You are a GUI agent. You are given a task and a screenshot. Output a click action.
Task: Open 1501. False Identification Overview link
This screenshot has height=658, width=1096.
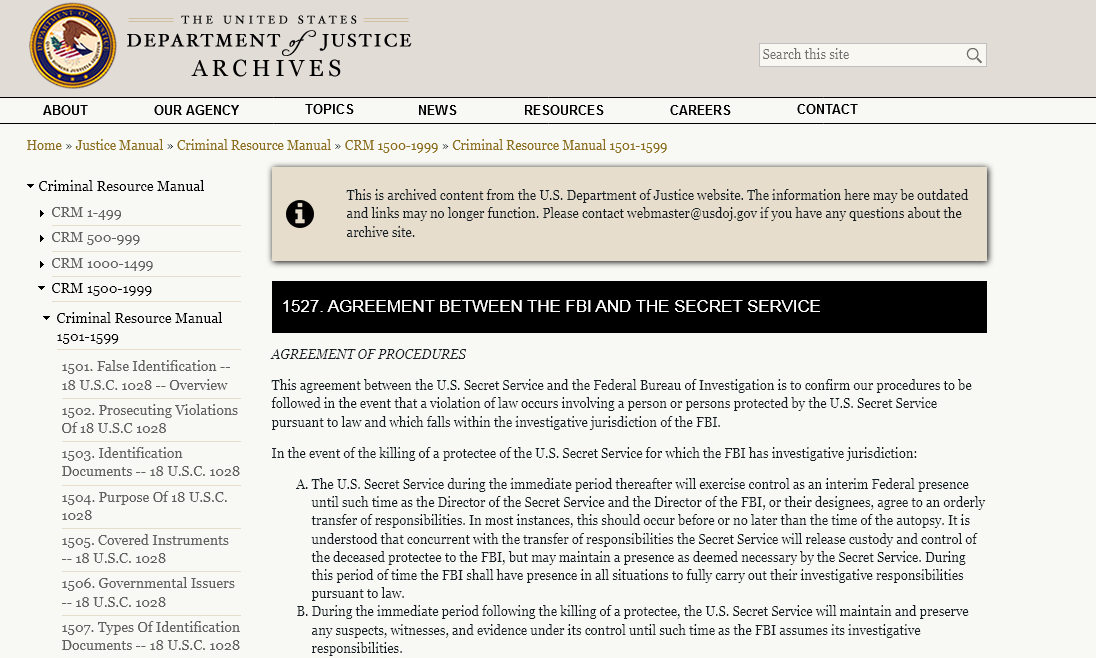[x=145, y=376]
